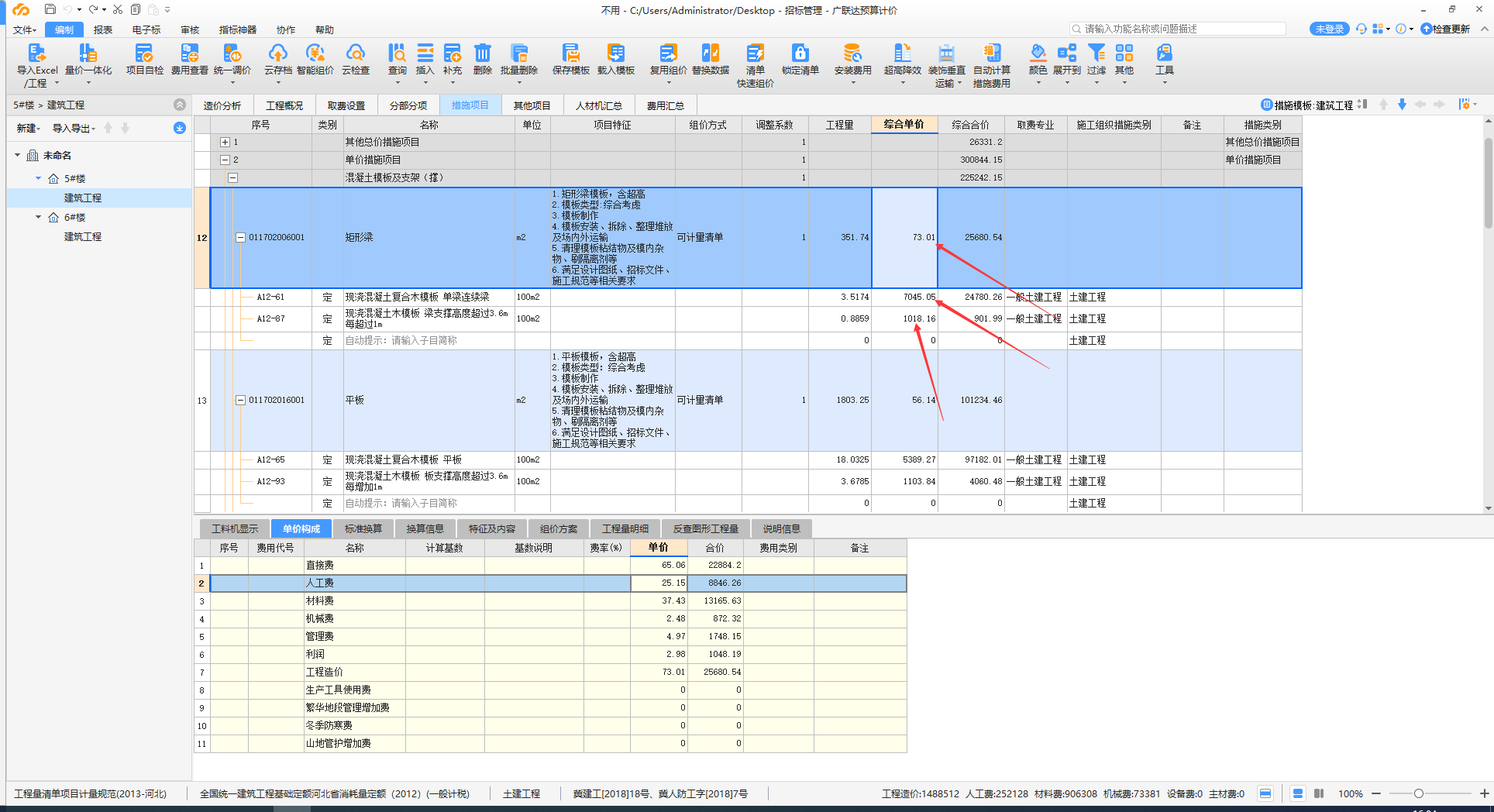Click the 保存模板 save template icon
The image size is (1494, 812).
571,53
